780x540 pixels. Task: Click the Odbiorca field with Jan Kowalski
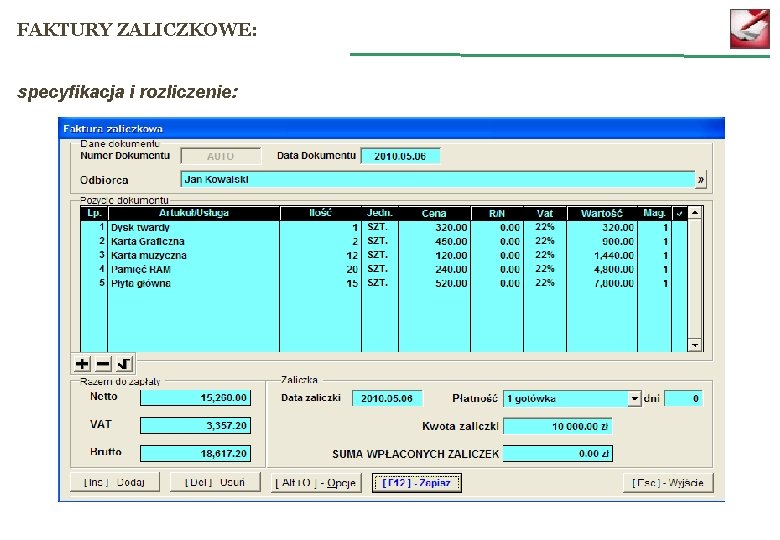pos(438,180)
